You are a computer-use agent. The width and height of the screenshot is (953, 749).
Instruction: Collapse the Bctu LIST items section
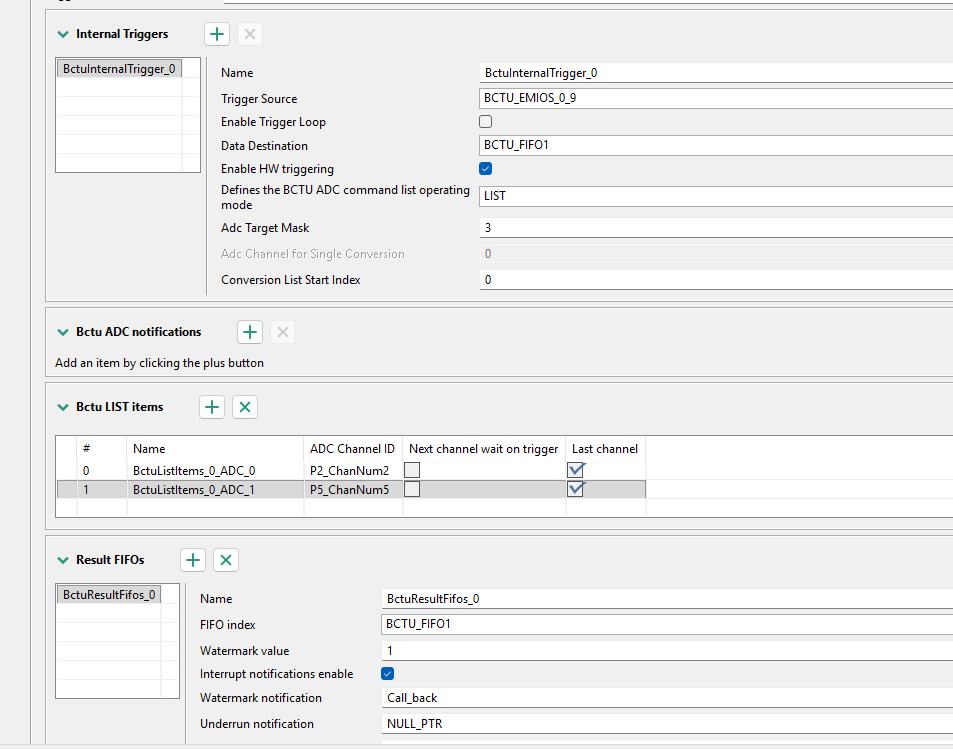[63, 407]
